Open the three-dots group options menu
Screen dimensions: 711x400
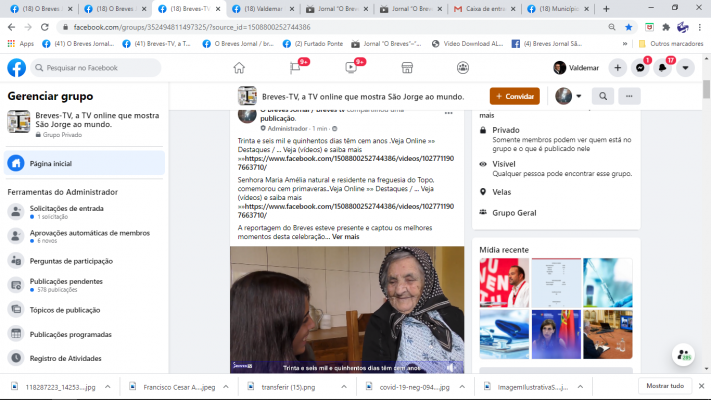[x=629, y=96]
